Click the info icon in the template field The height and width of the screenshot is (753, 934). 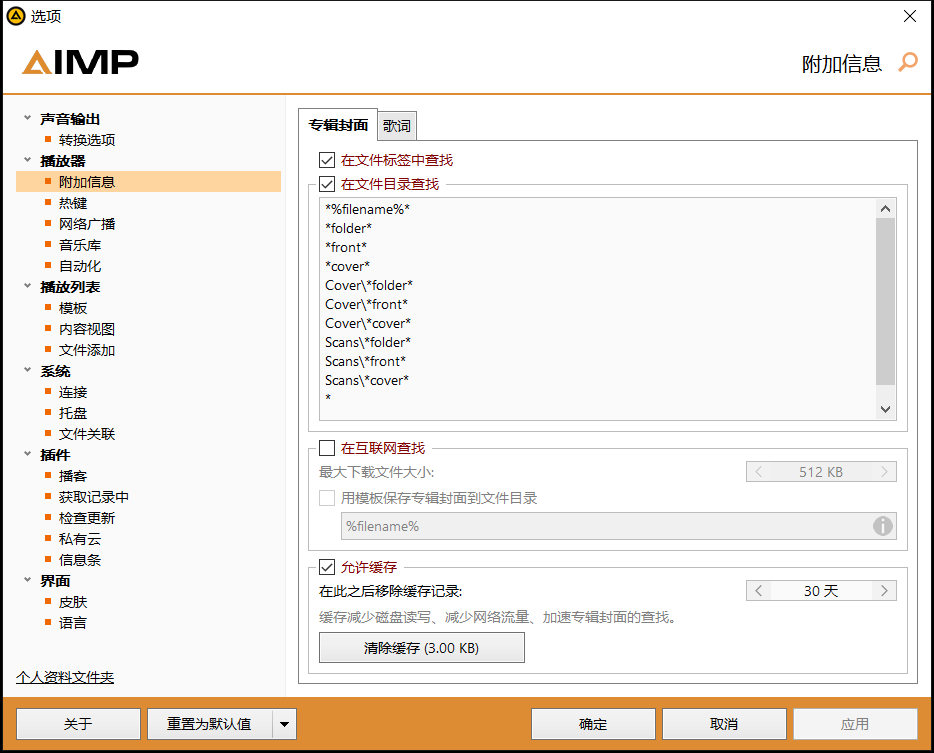pyautogui.click(x=882, y=526)
